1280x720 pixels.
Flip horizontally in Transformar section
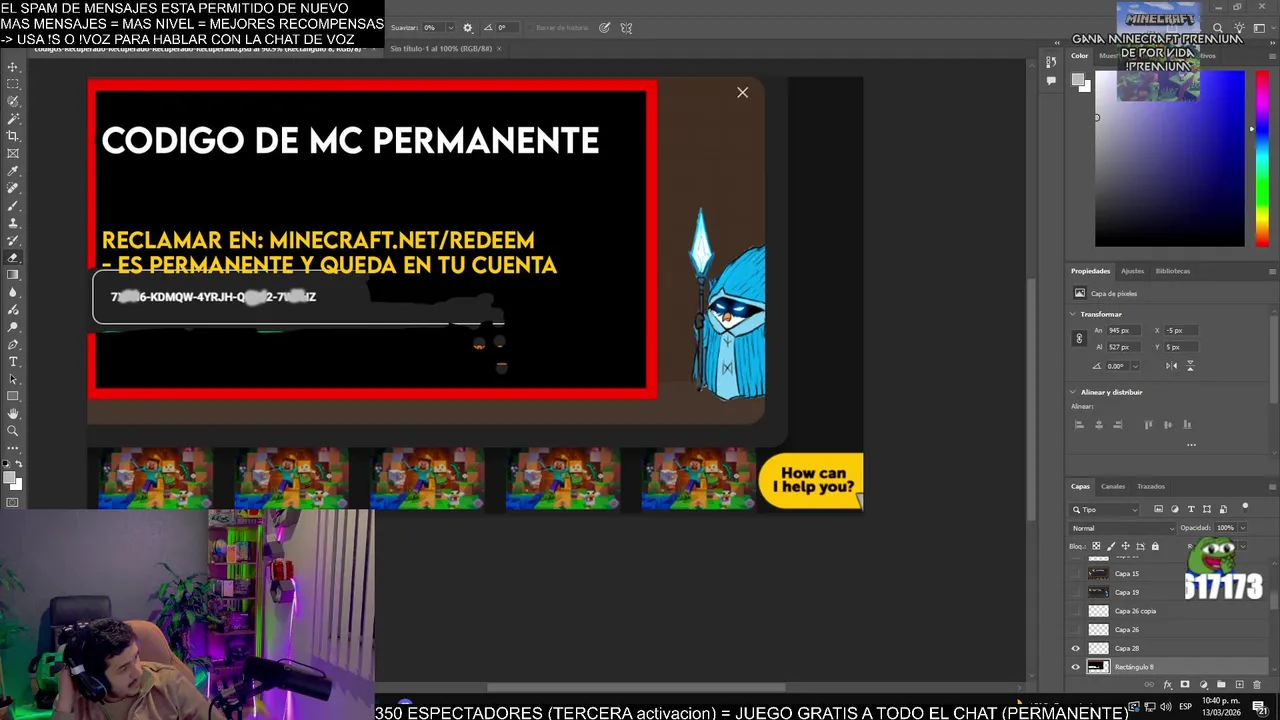pos(1172,366)
